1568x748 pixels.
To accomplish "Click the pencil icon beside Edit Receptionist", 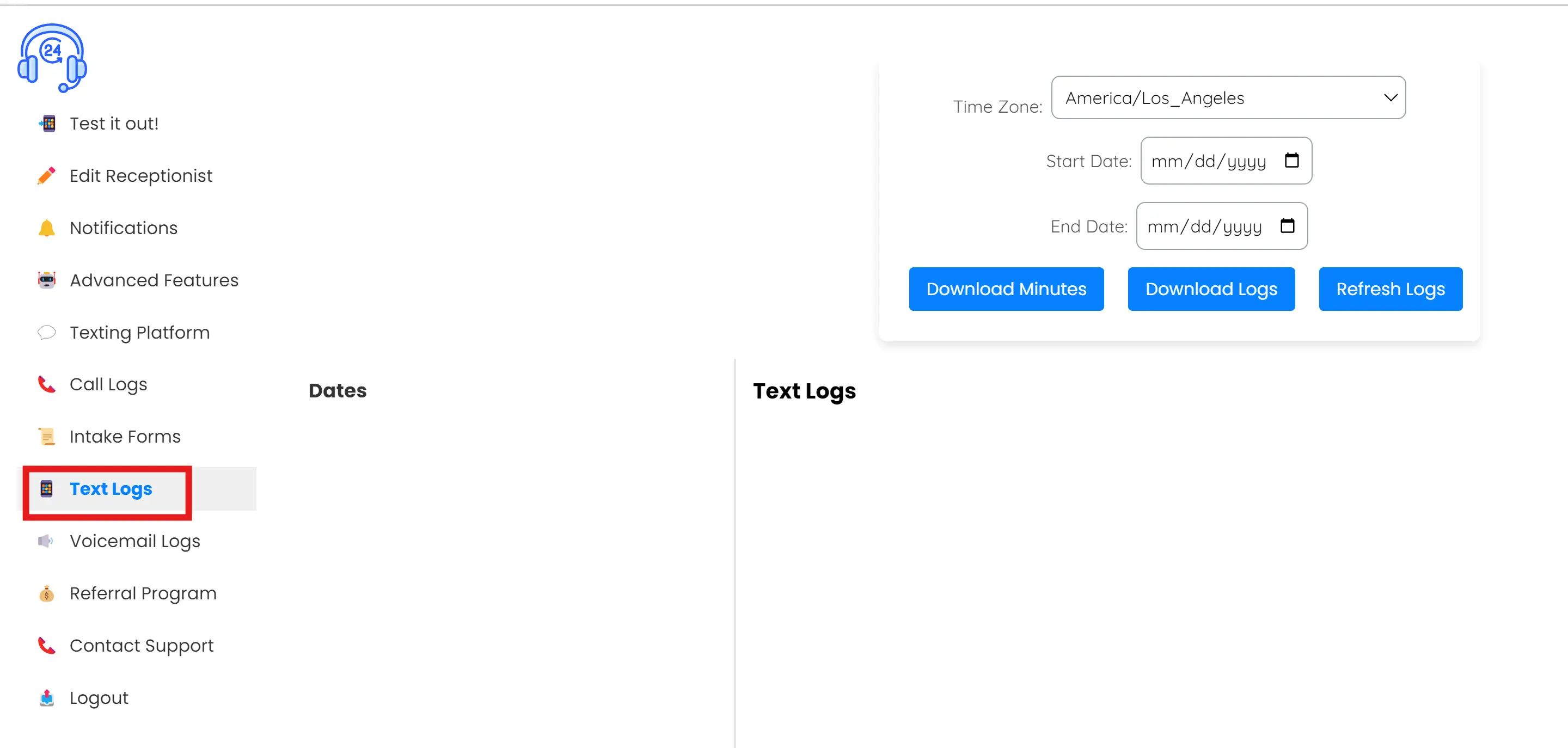I will tap(46, 176).
